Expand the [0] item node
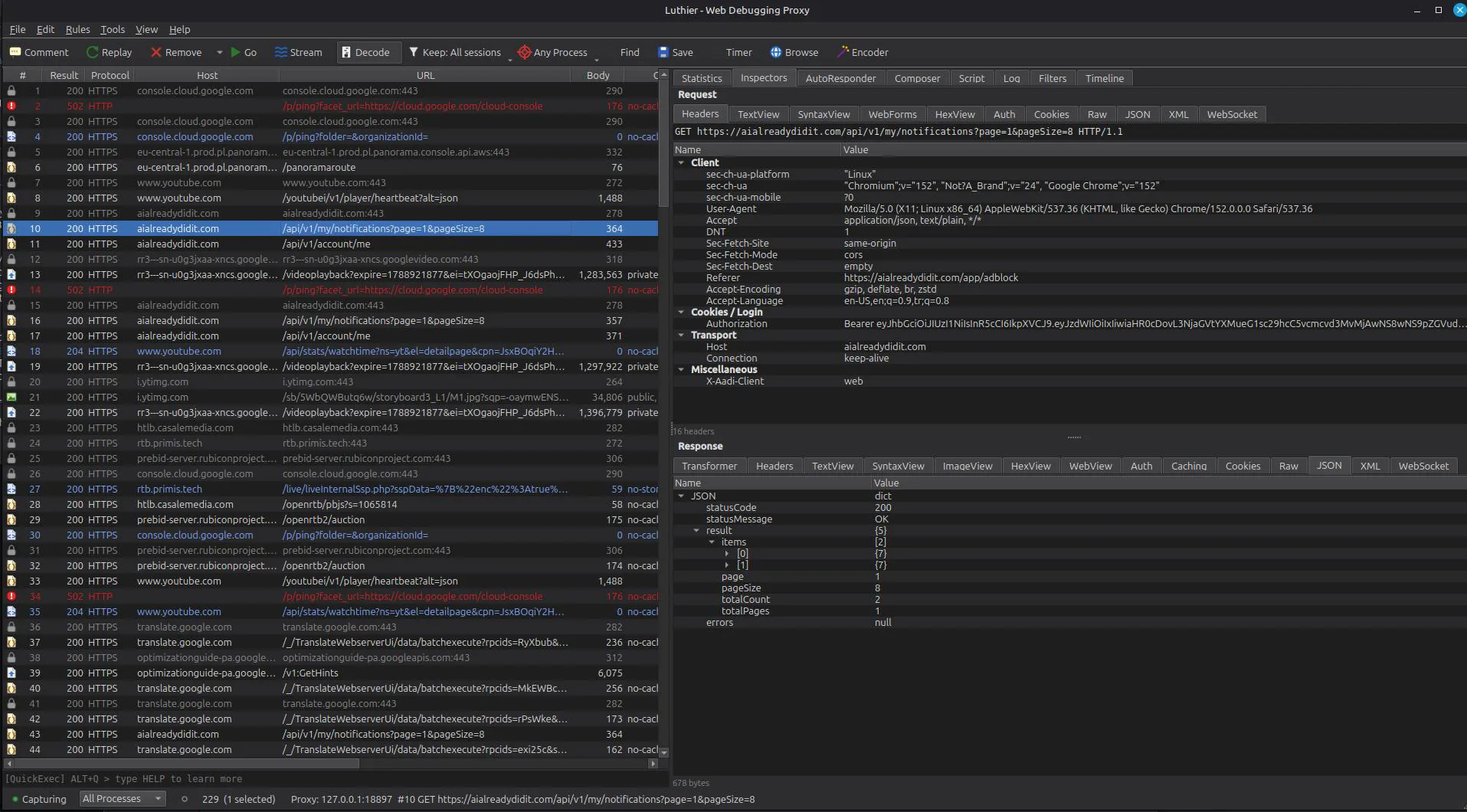 pos(727,553)
